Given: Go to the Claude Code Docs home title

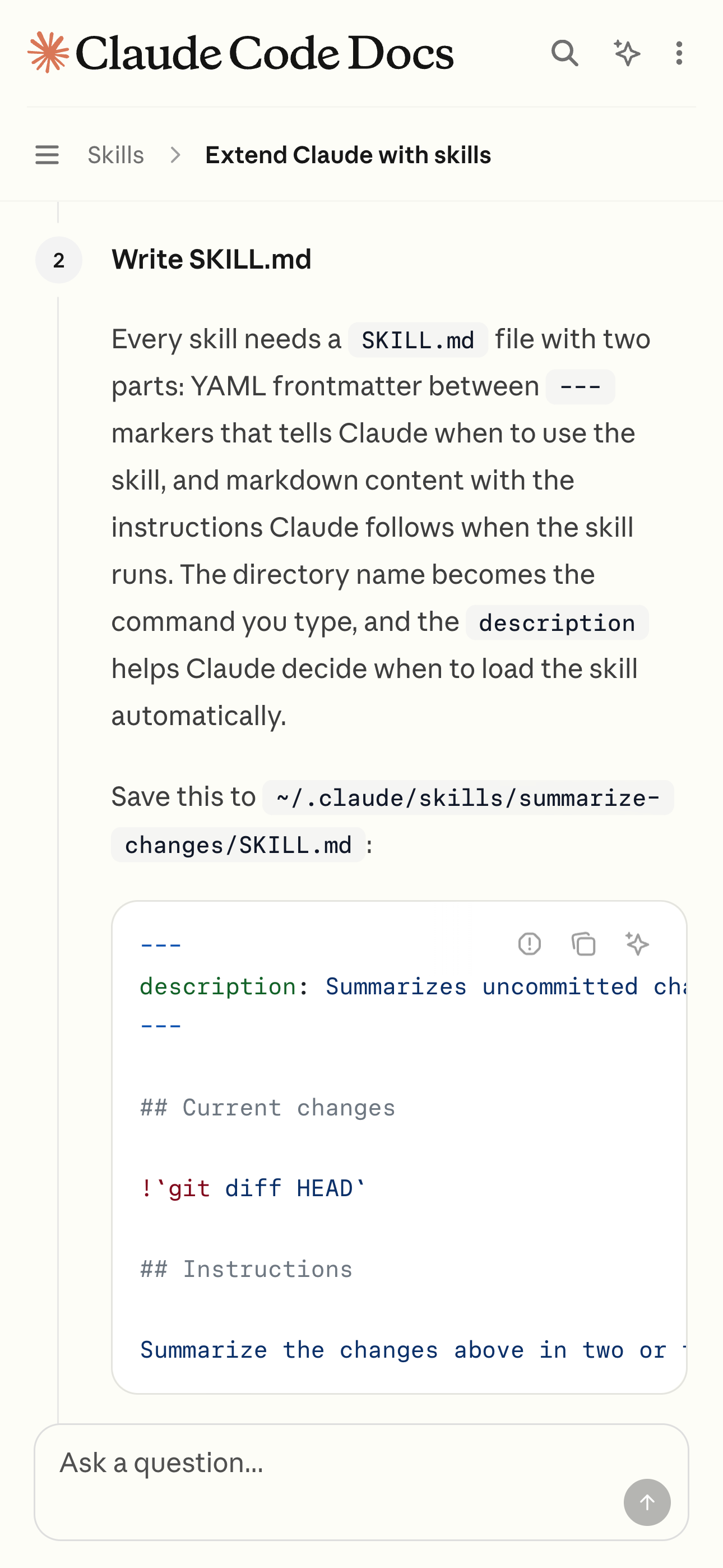Looking at the screenshot, I should [x=265, y=53].
